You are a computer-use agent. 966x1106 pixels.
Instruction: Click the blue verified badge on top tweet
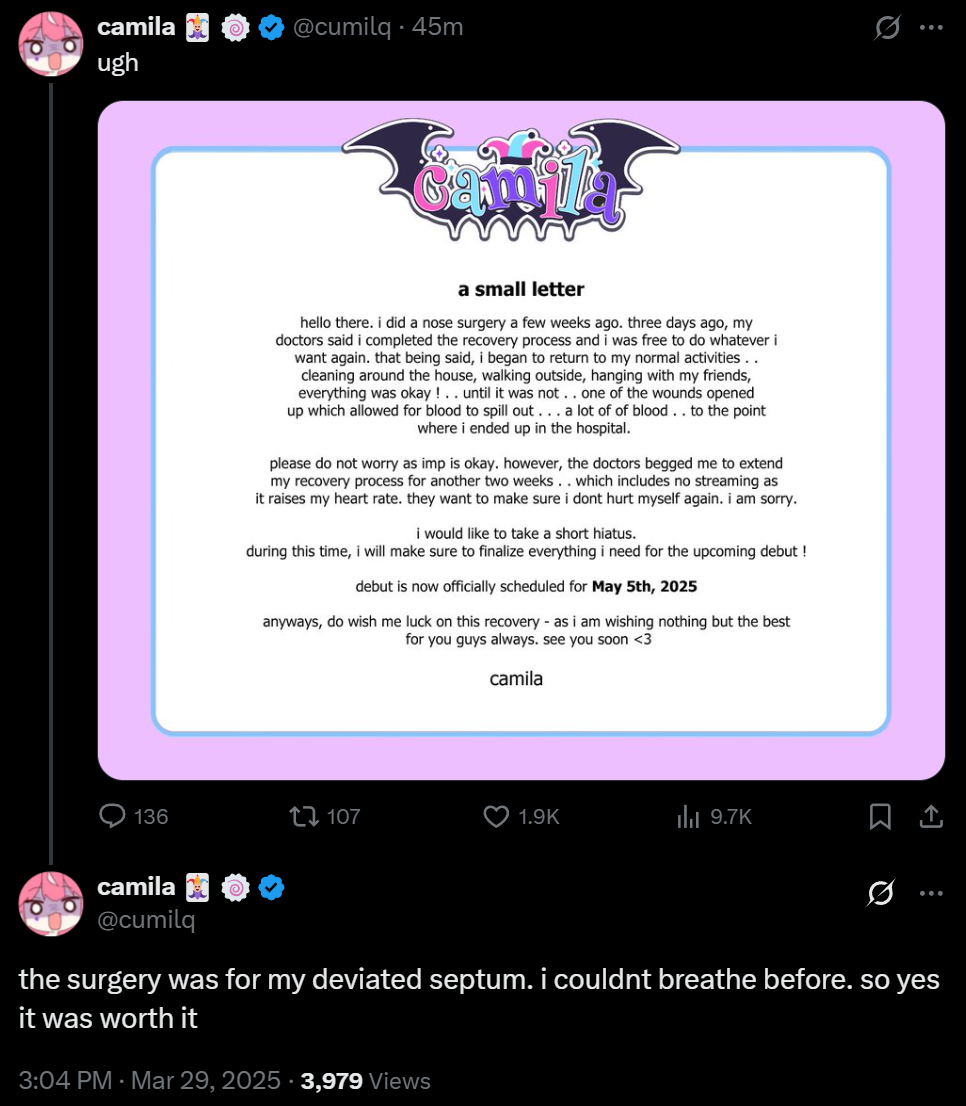271,28
